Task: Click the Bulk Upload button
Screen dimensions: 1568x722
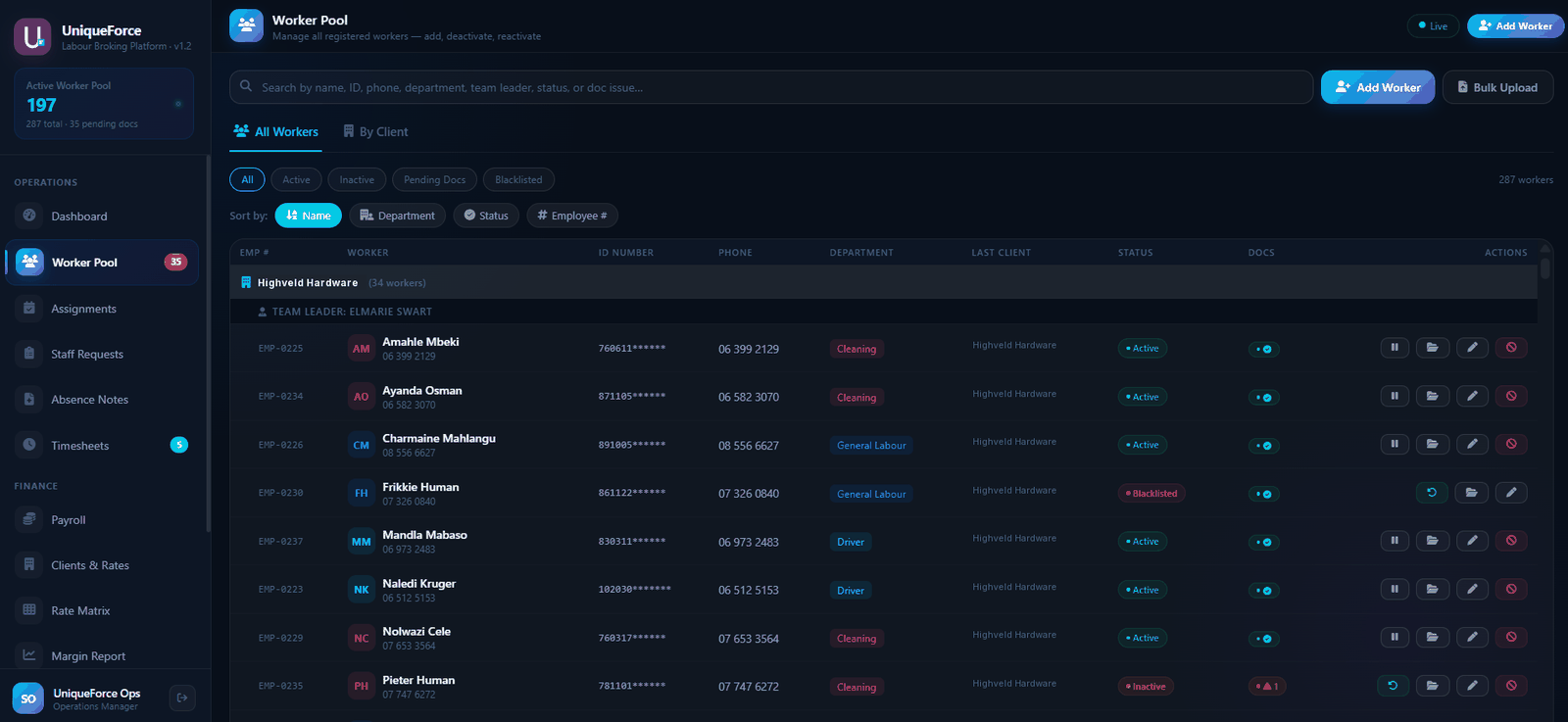Action: (1497, 87)
